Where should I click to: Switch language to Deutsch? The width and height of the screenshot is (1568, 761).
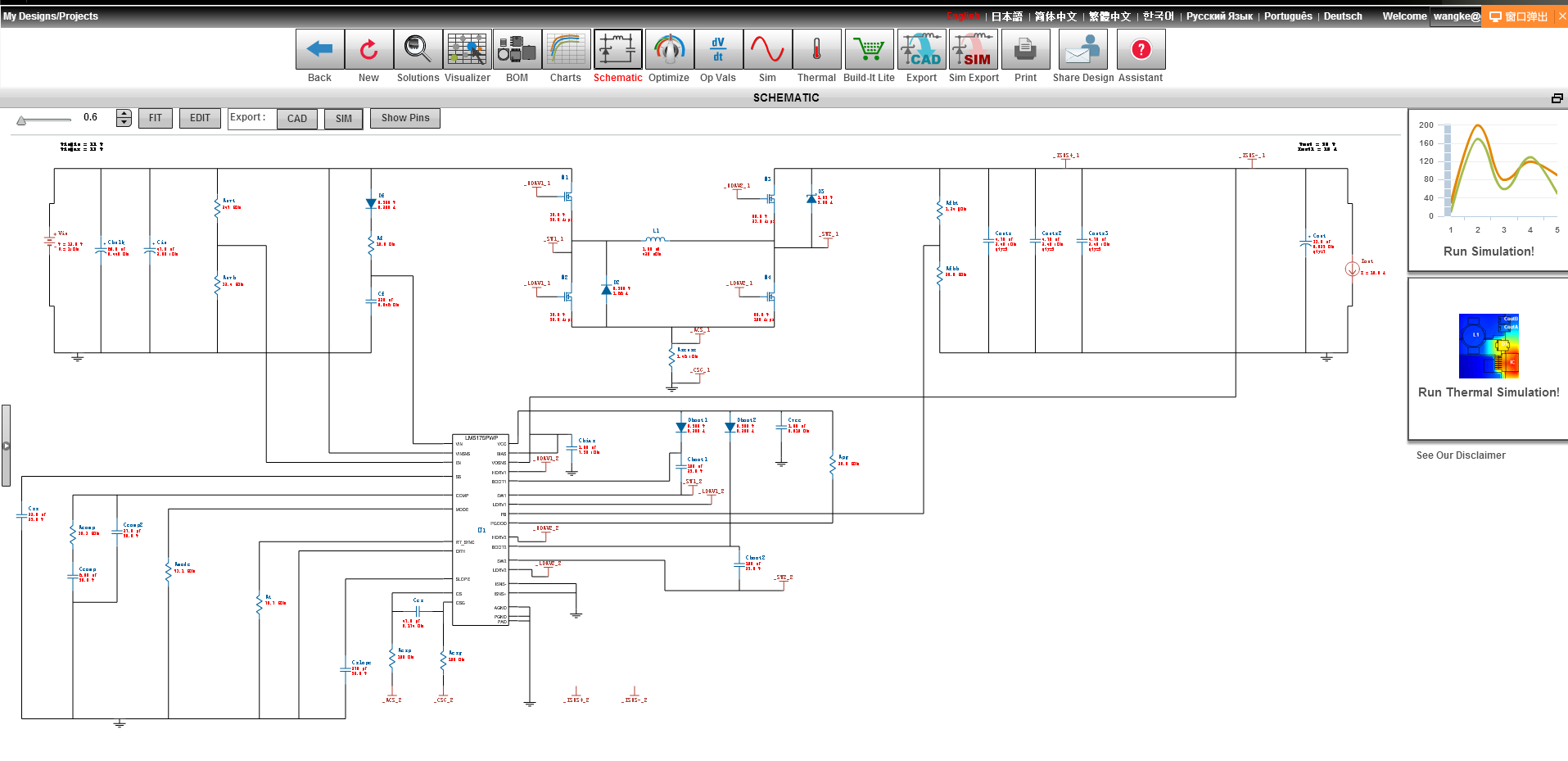pos(1343,16)
